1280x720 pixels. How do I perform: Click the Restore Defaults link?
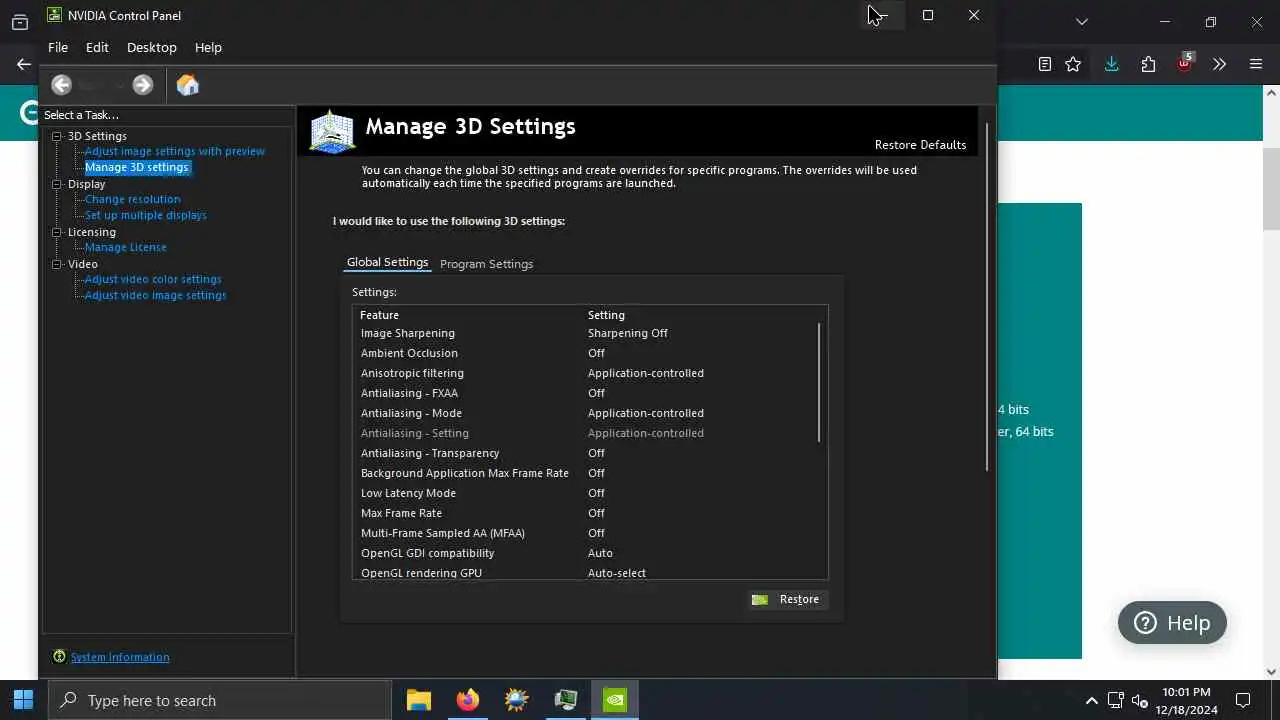[x=920, y=145]
